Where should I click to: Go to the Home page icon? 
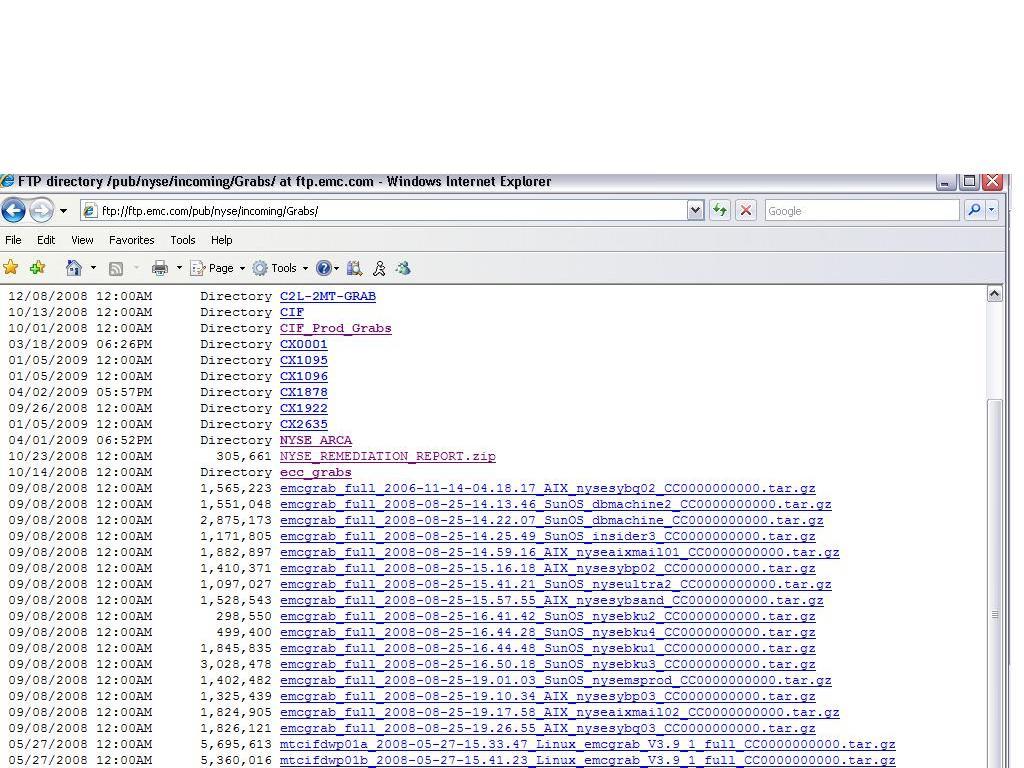click(x=74, y=268)
